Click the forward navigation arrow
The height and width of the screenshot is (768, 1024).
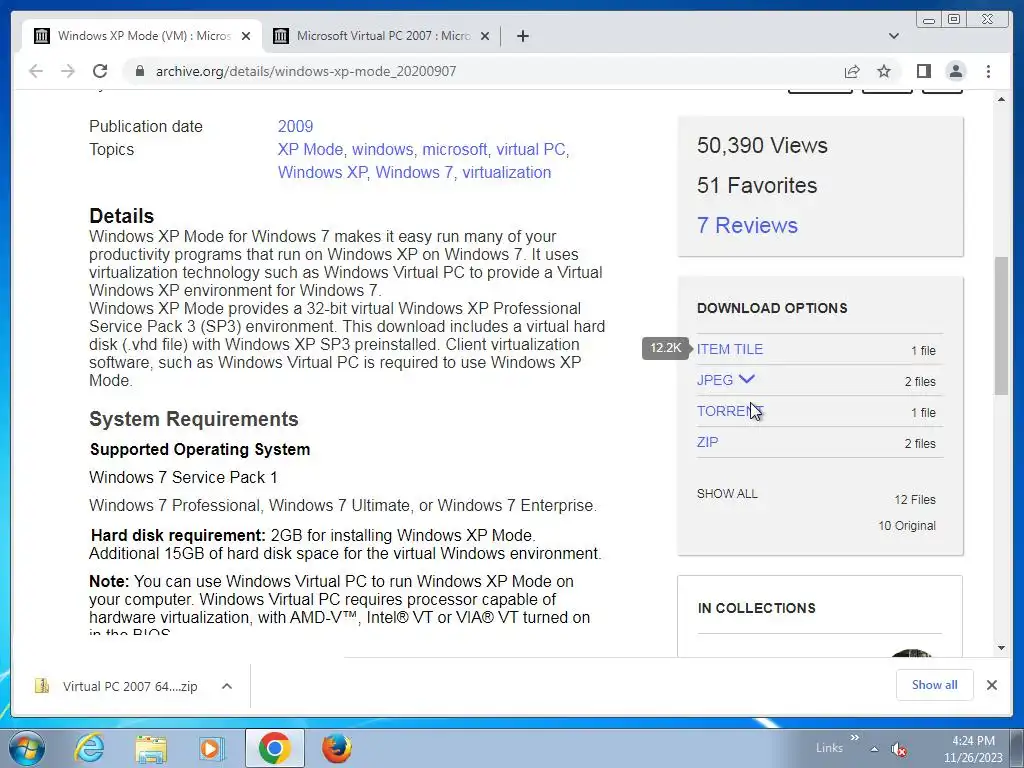tap(67, 71)
